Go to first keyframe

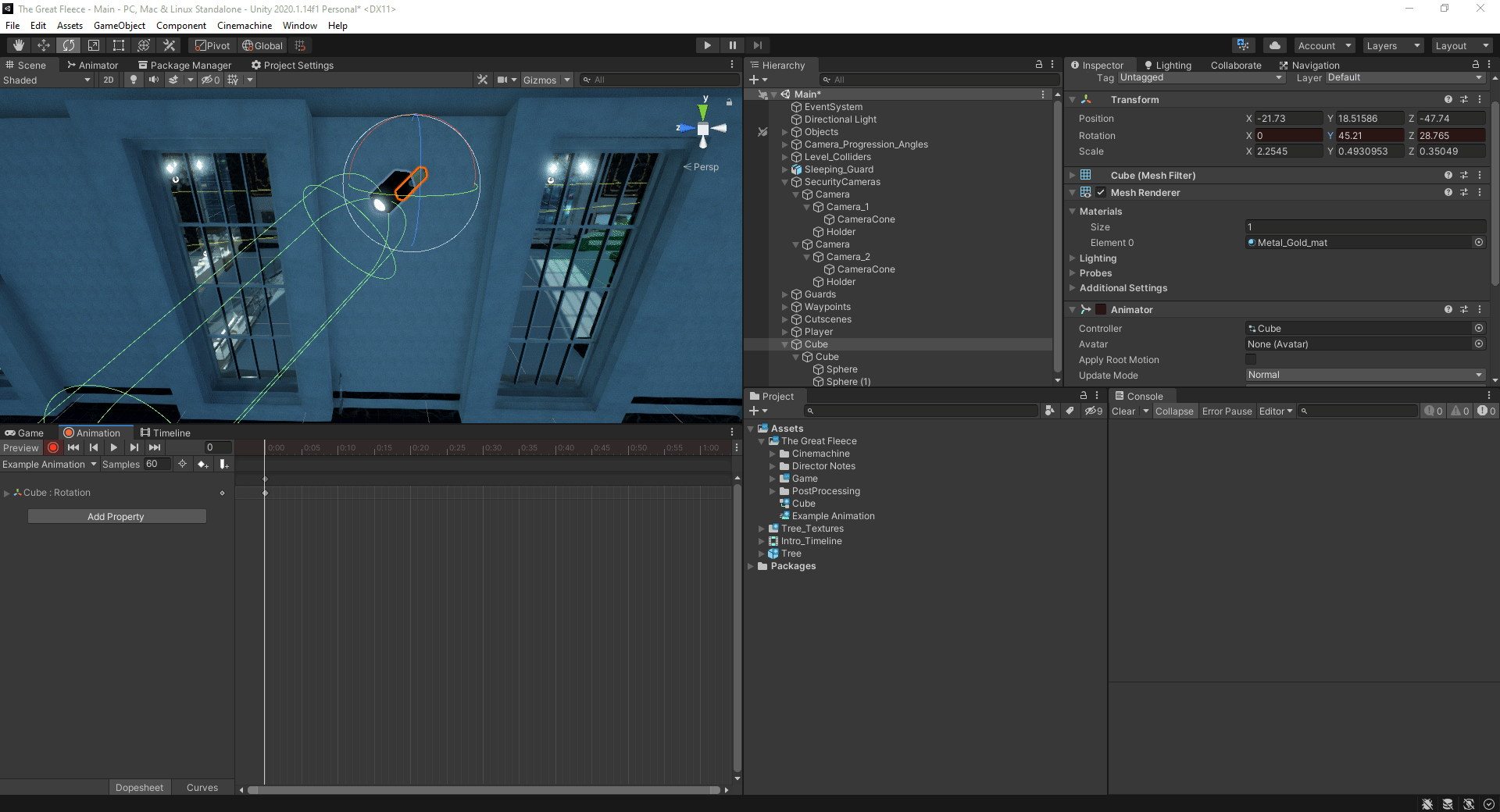tap(73, 447)
